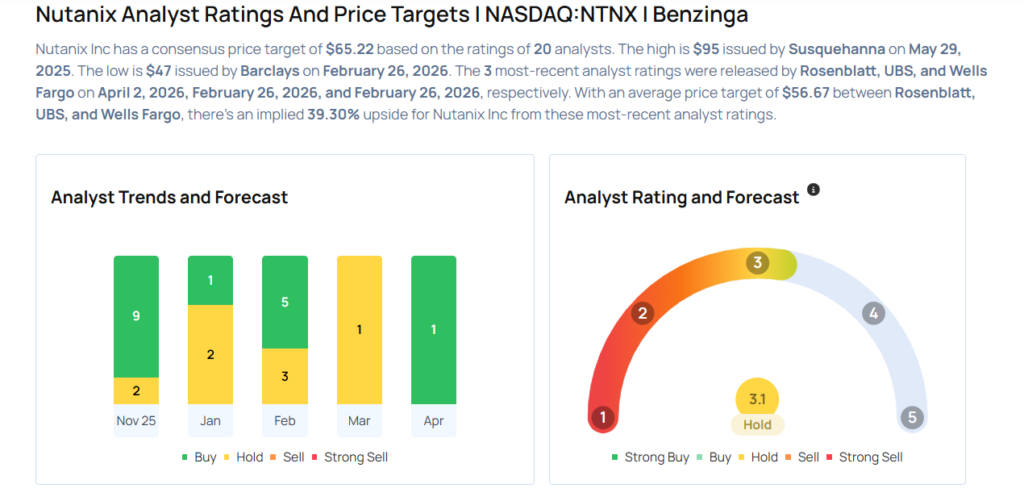Click the green Feb Buy bar segment
The image size is (1024, 501).
coord(284,302)
